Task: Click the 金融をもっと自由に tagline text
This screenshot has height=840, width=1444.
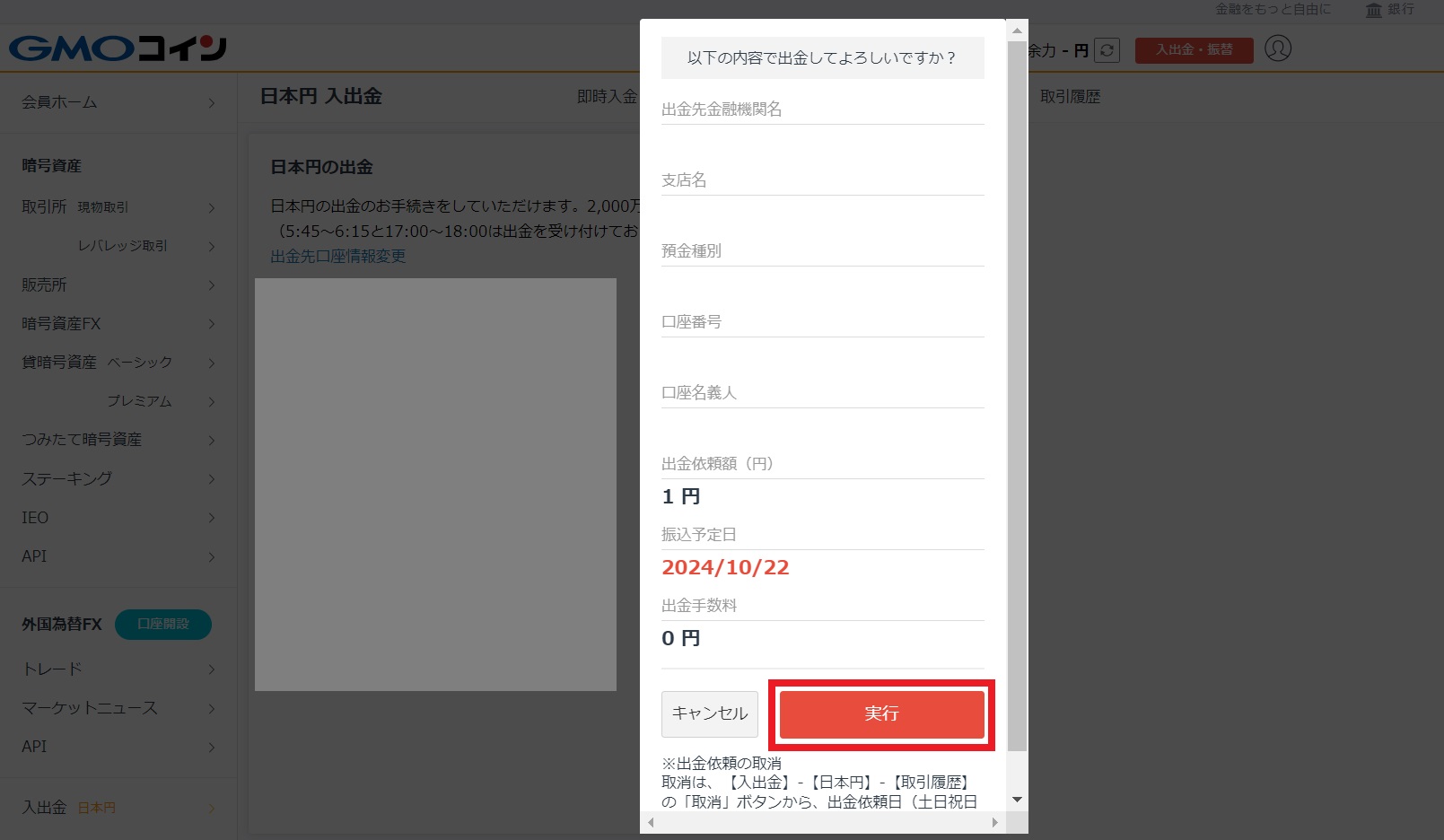Action: pyautogui.click(x=1273, y=9)
